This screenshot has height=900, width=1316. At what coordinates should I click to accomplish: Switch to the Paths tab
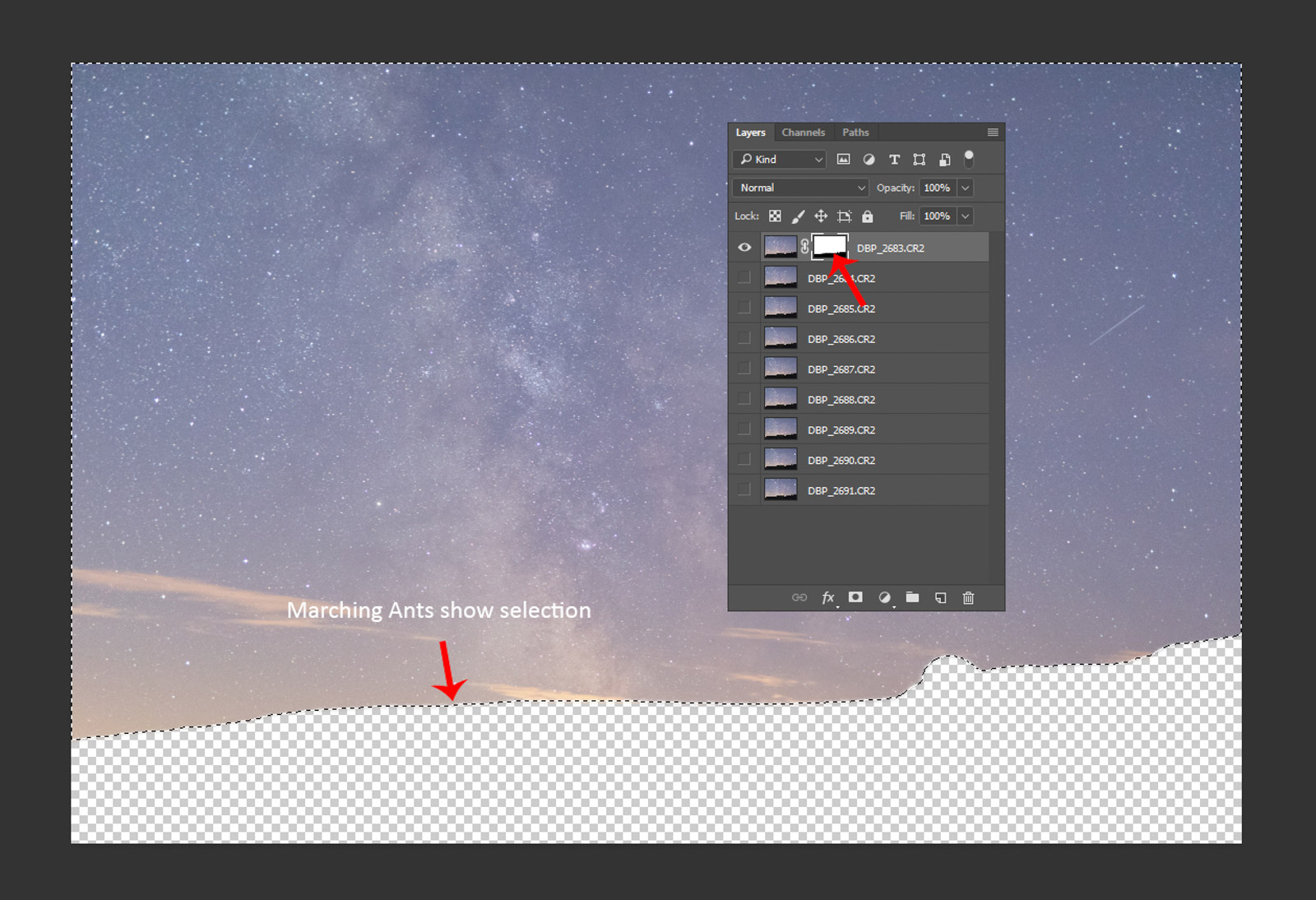(x=855, y=132)
